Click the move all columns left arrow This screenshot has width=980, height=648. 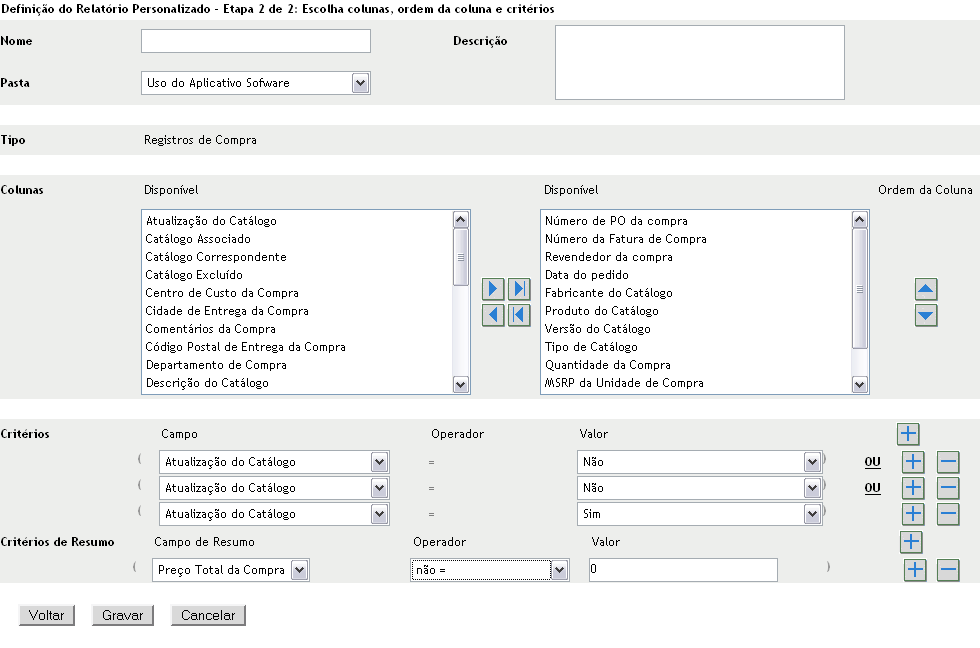tap(518, 315)
